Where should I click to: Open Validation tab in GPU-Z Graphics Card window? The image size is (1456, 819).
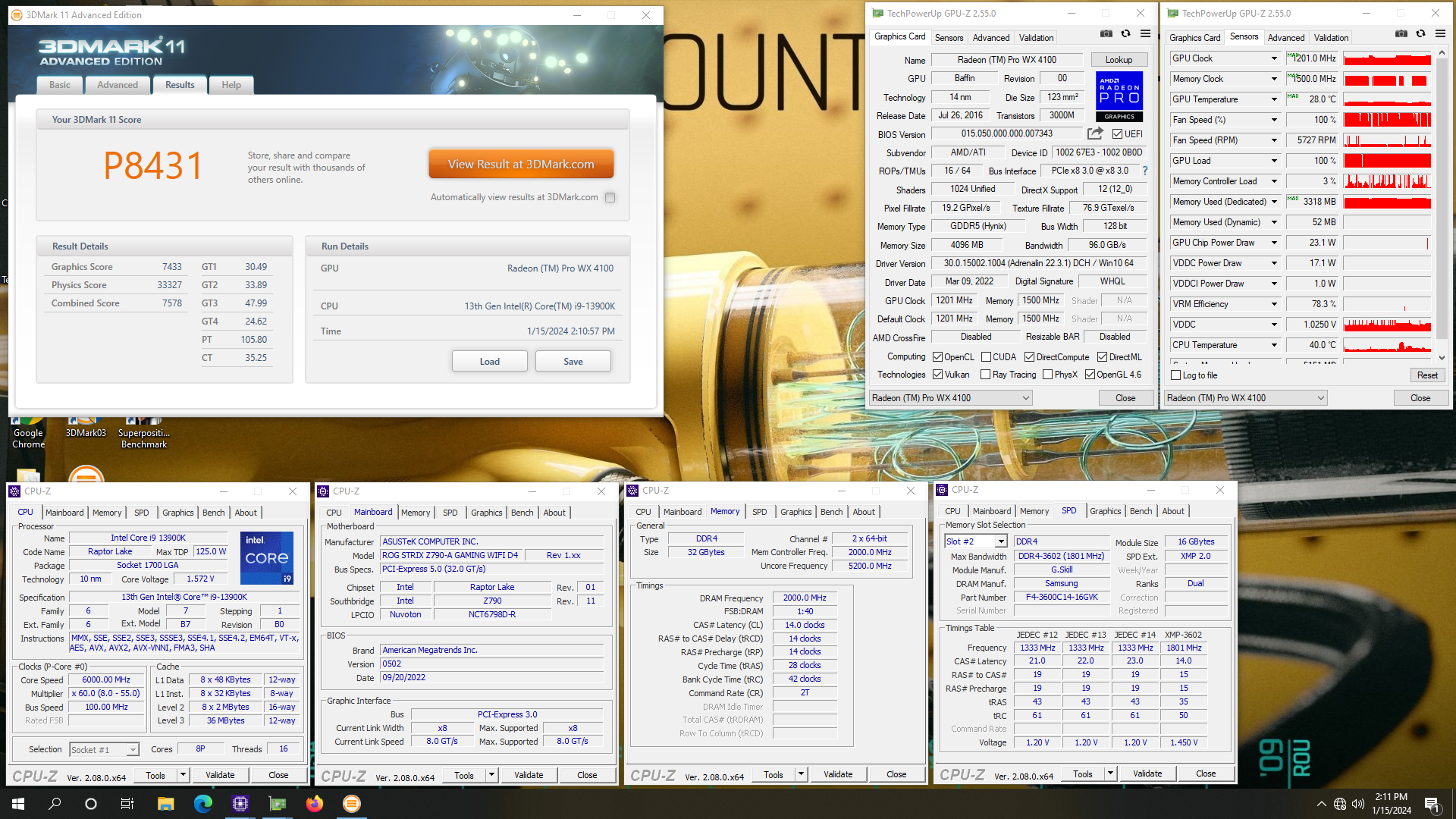1036,38
